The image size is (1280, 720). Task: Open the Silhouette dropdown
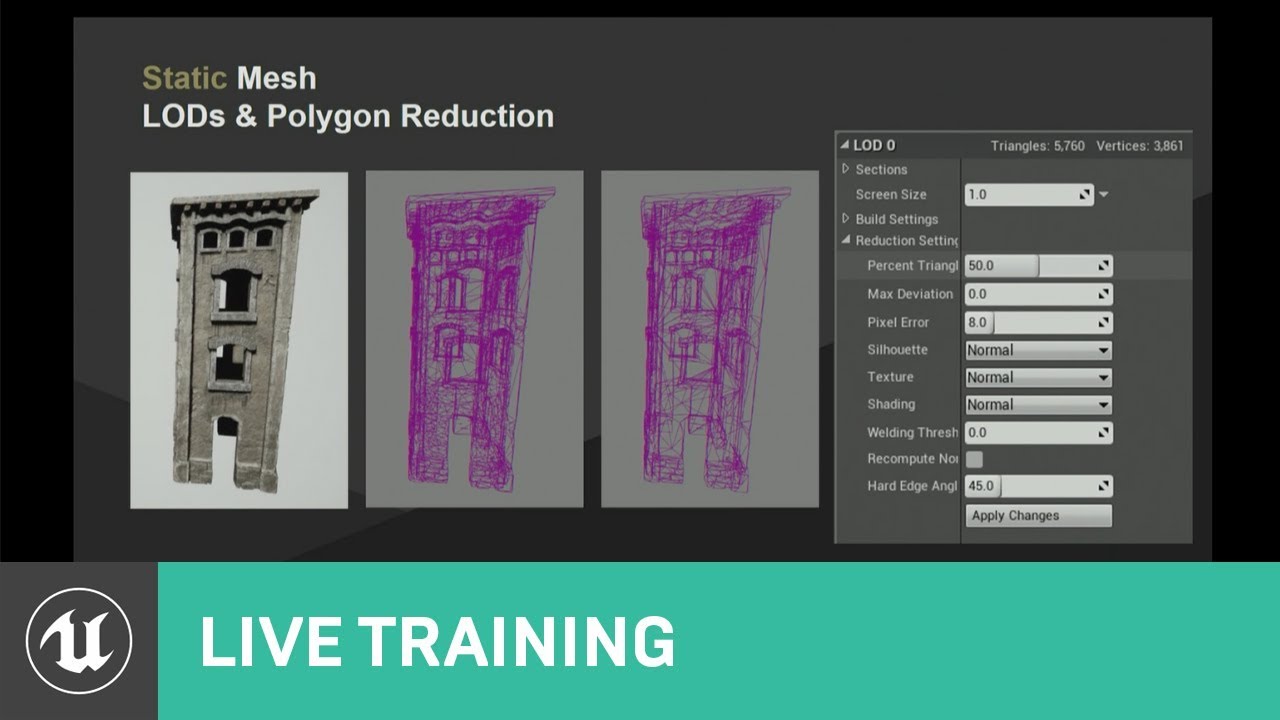coord(1038,350)
